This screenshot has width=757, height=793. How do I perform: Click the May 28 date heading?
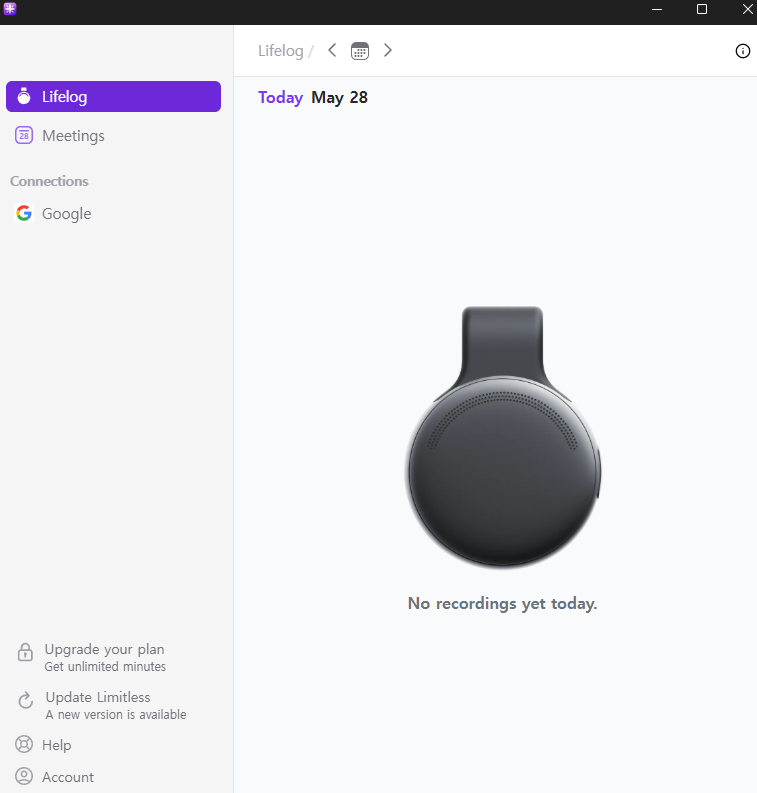click(x=339, y=97)
